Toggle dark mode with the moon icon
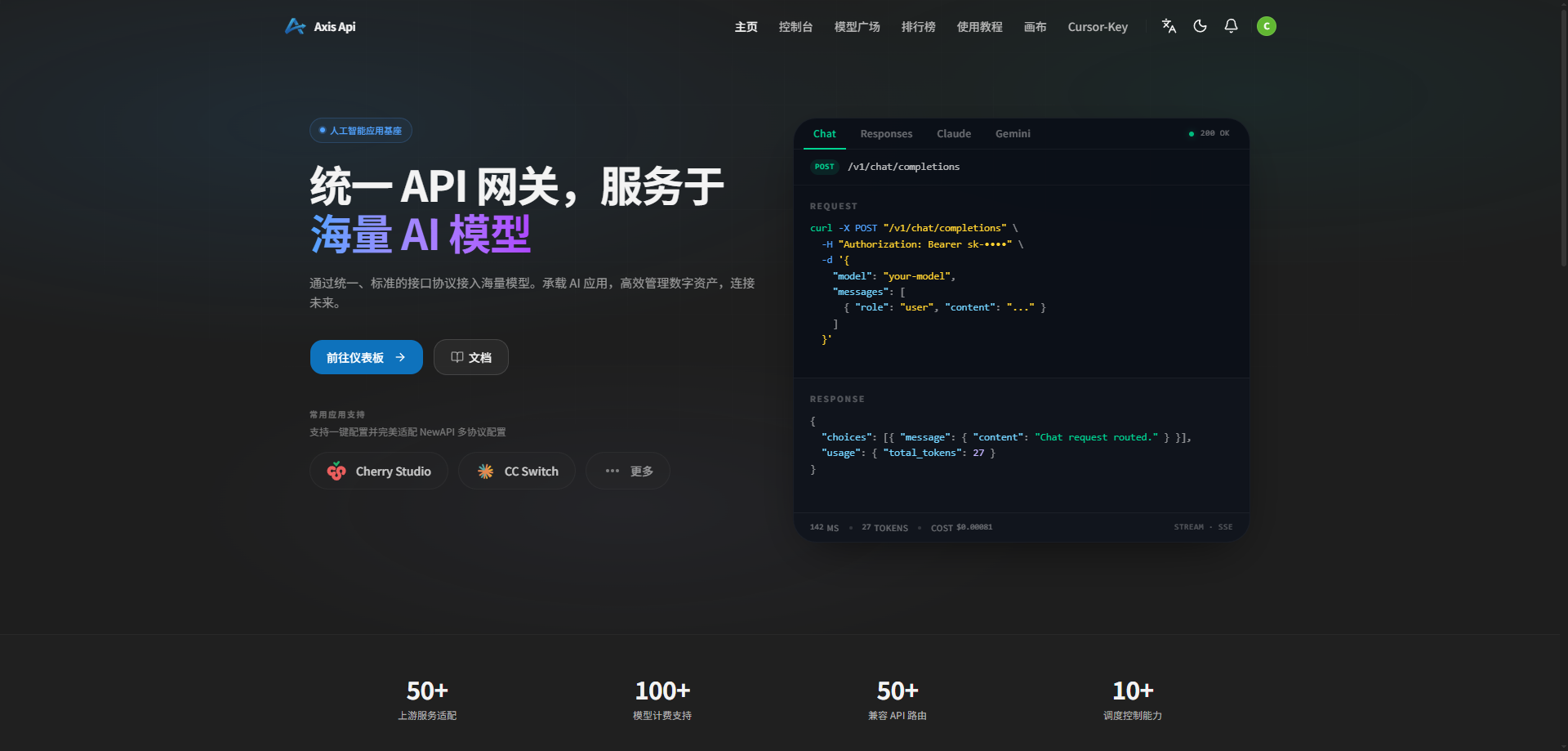This screenshot has width=1568, height=751. pos(1200,26)
